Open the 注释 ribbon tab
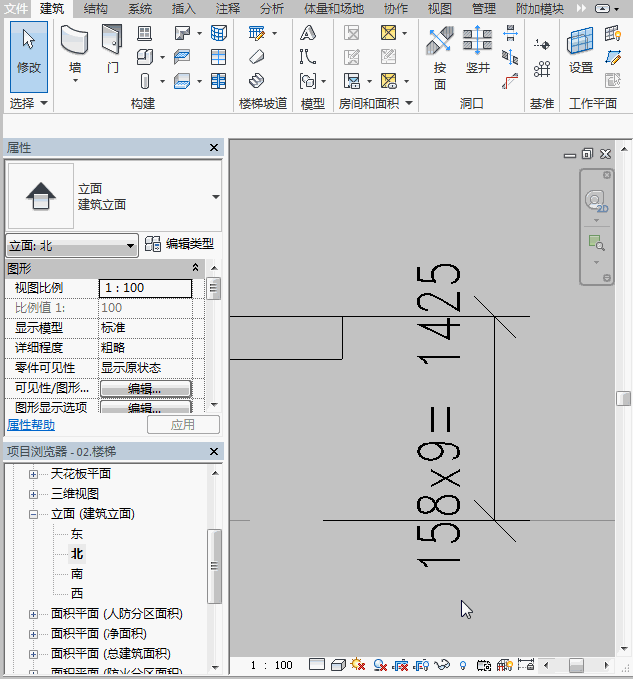 tap(227, 8)
